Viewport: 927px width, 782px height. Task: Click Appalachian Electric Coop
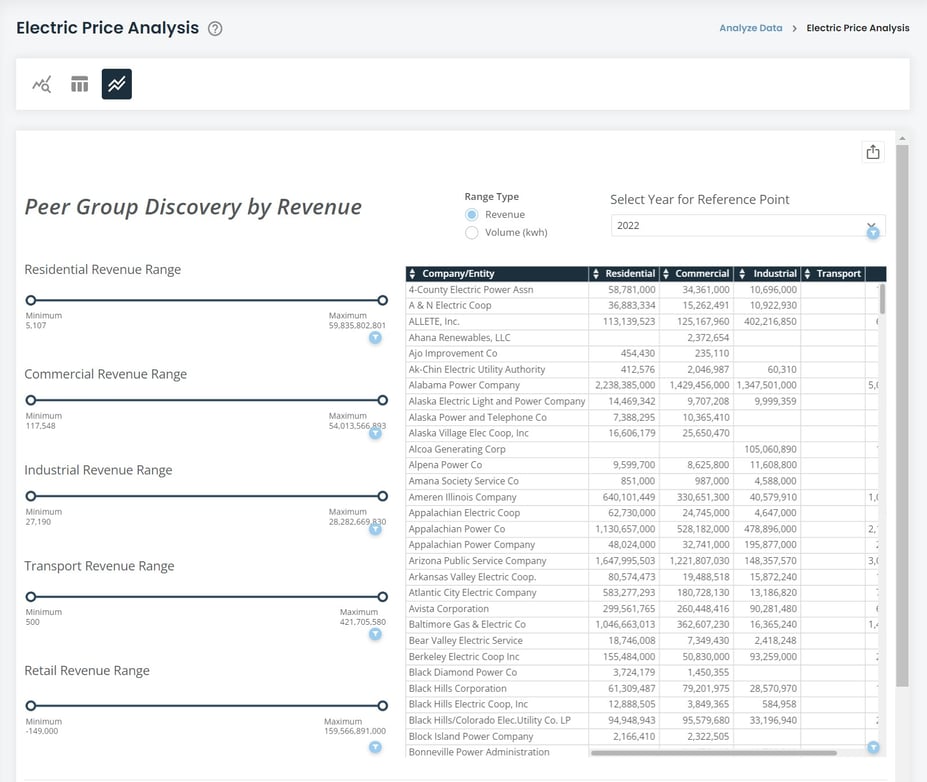(464, 513)
